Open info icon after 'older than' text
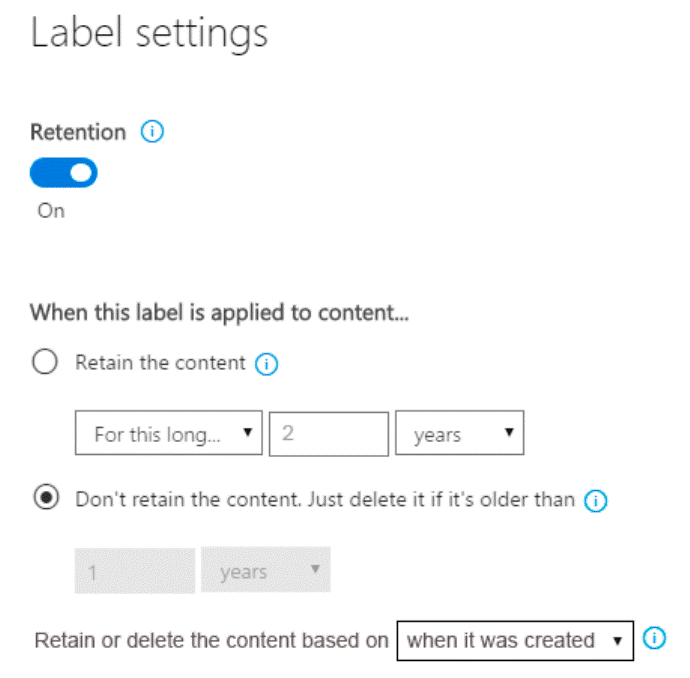 (596, 501)
